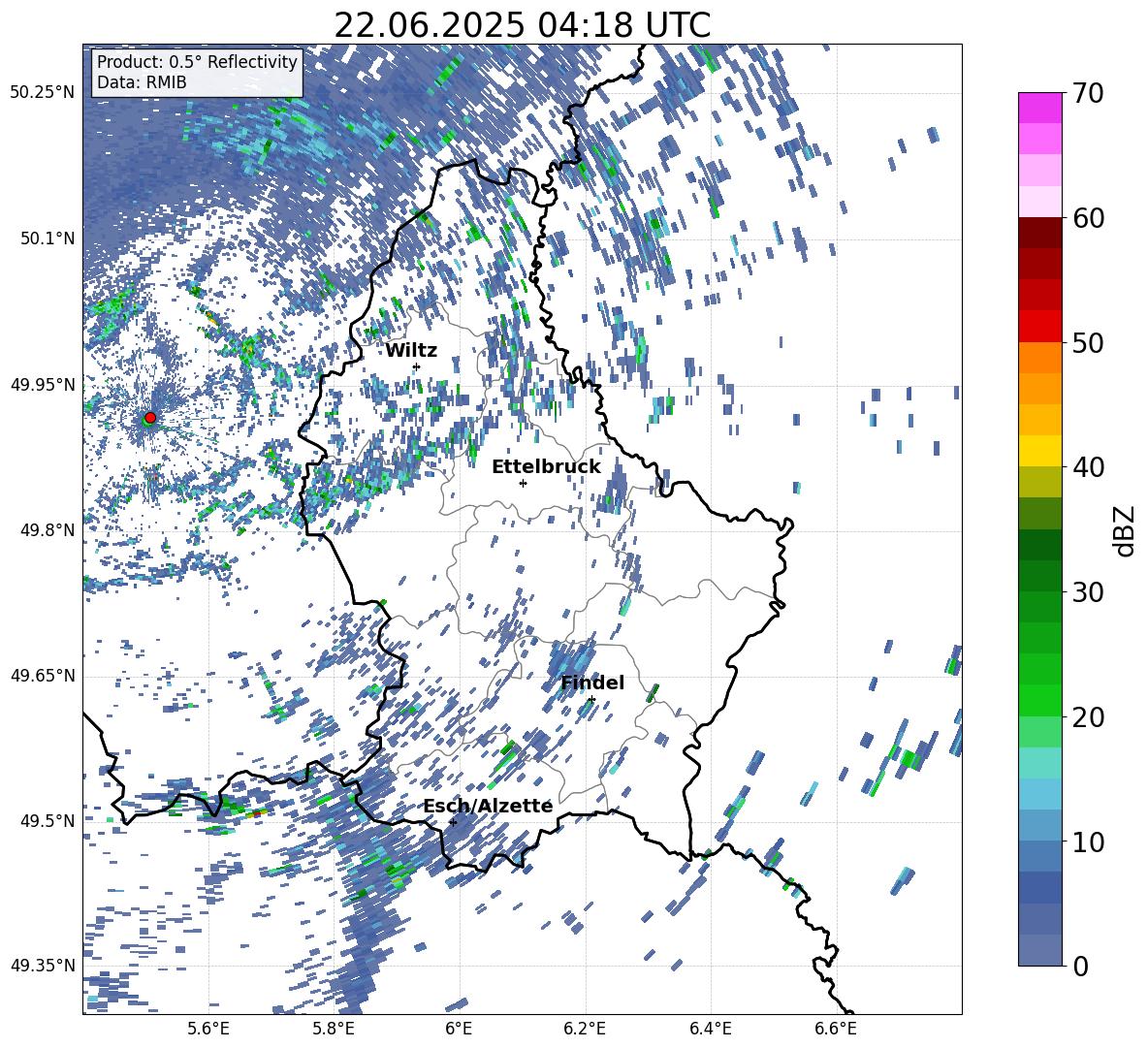The height and width of the screenshot is (1048, 1148).
Task: Click 'Product: 0.5° Reflectivity' legend text
Action: (x=197, y=62)
